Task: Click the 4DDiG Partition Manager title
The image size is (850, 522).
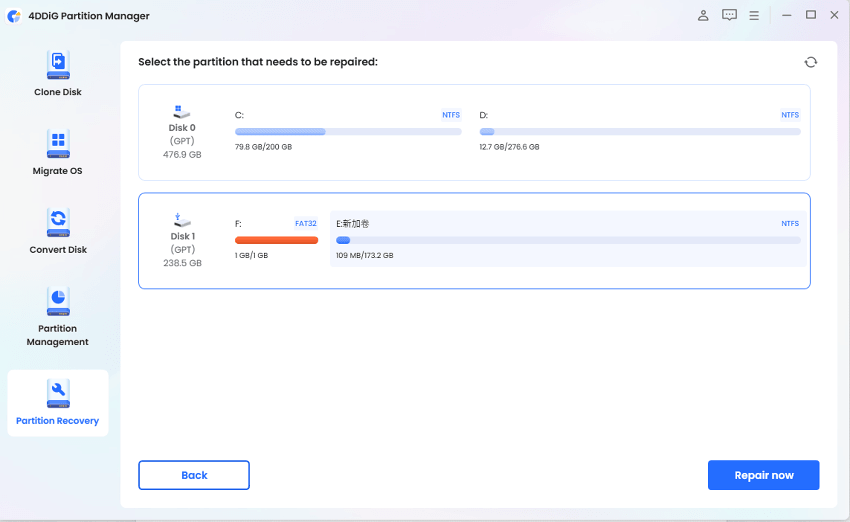Action: pos(89,16)
